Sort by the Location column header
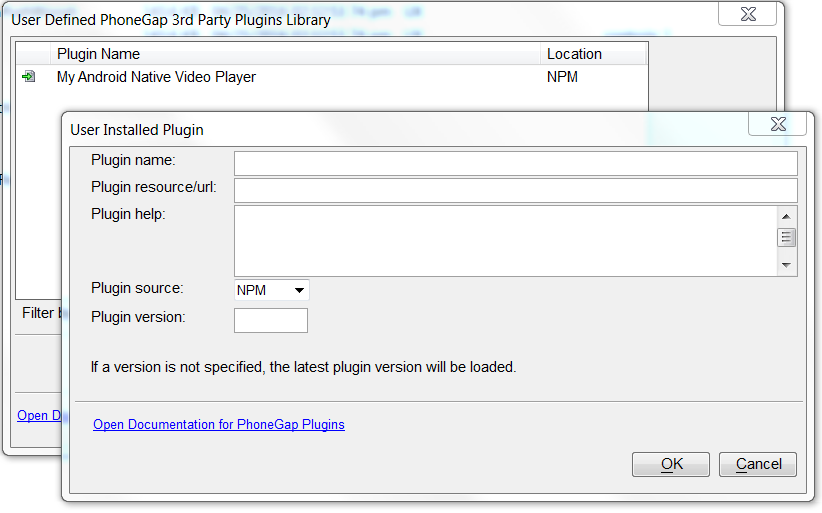Image resolution: width=822 pixels, height=513 pixels. pyautogui.click(x=593, y=54)
